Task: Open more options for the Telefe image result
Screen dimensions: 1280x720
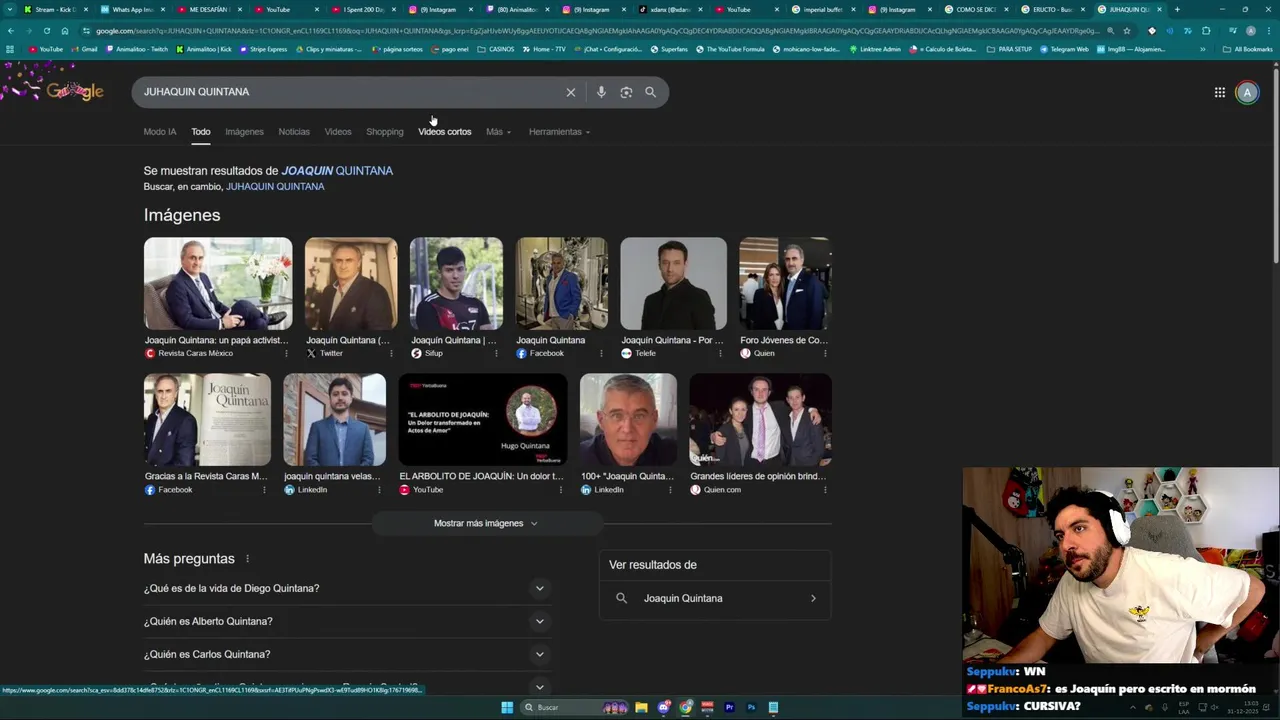Action: (720, 353)
